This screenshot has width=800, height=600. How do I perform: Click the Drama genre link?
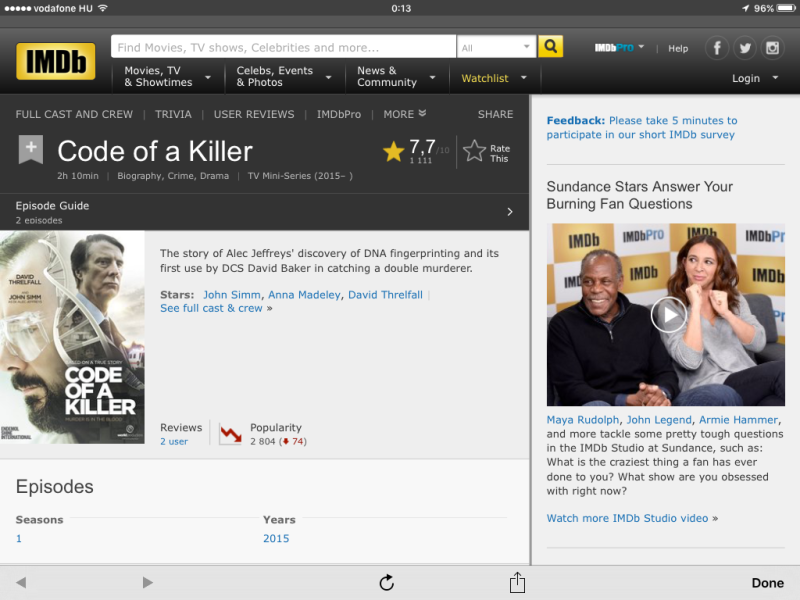pyautogui.click(x=214, y=176)
